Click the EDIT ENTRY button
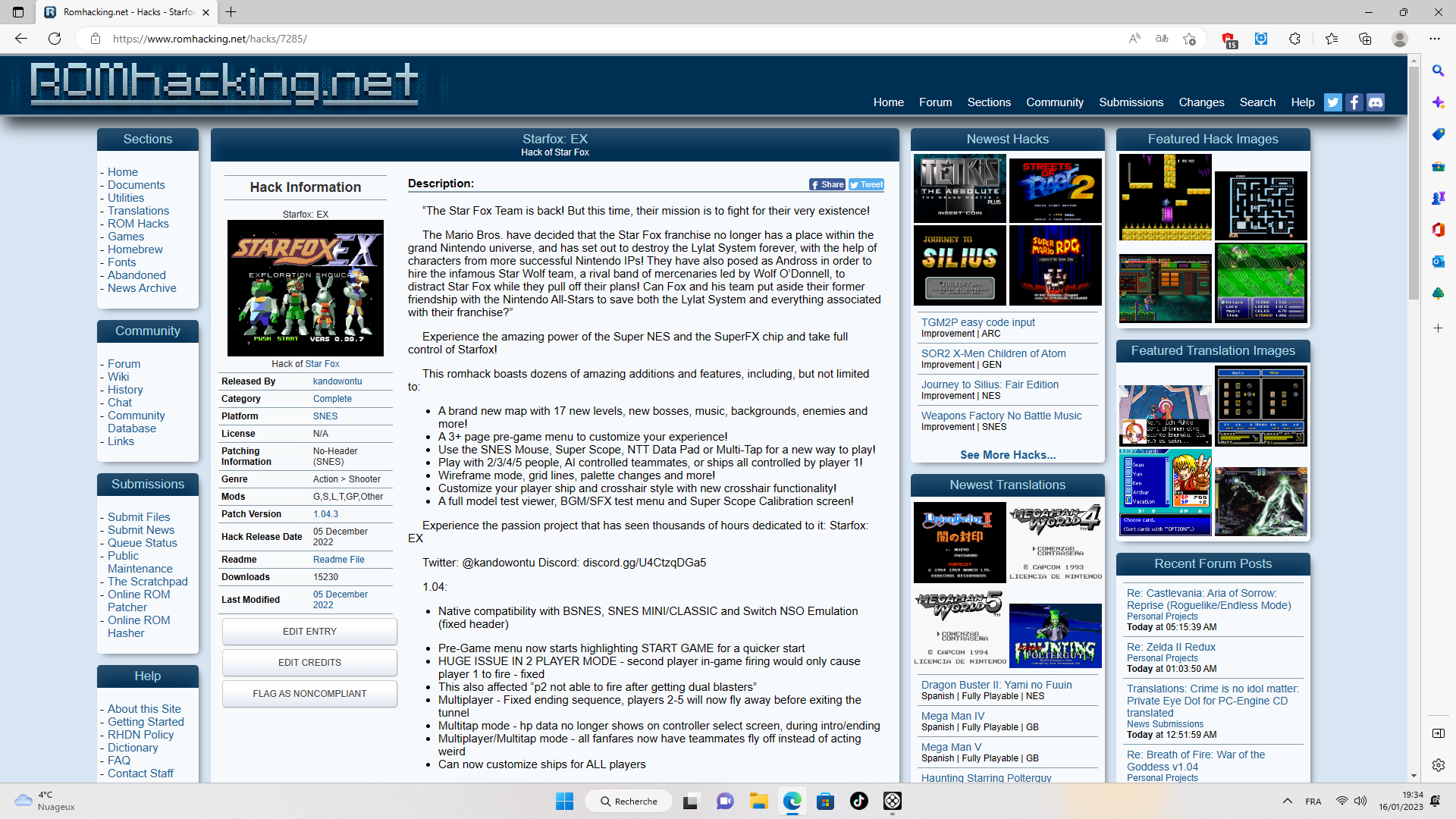Viewport: 1456px width, 819px height. point(309,632)
